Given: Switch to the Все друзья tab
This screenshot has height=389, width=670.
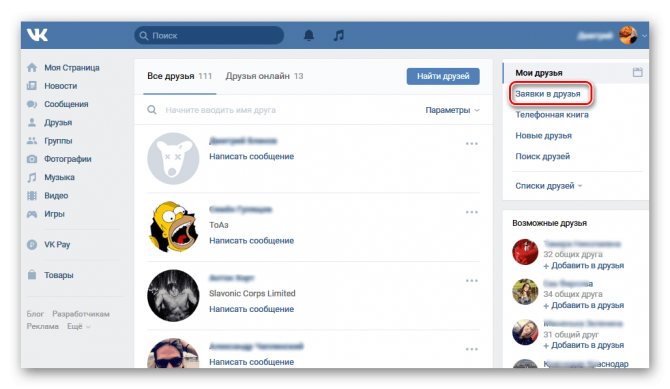Looking at the screenshot, I should tap(179, 76).
